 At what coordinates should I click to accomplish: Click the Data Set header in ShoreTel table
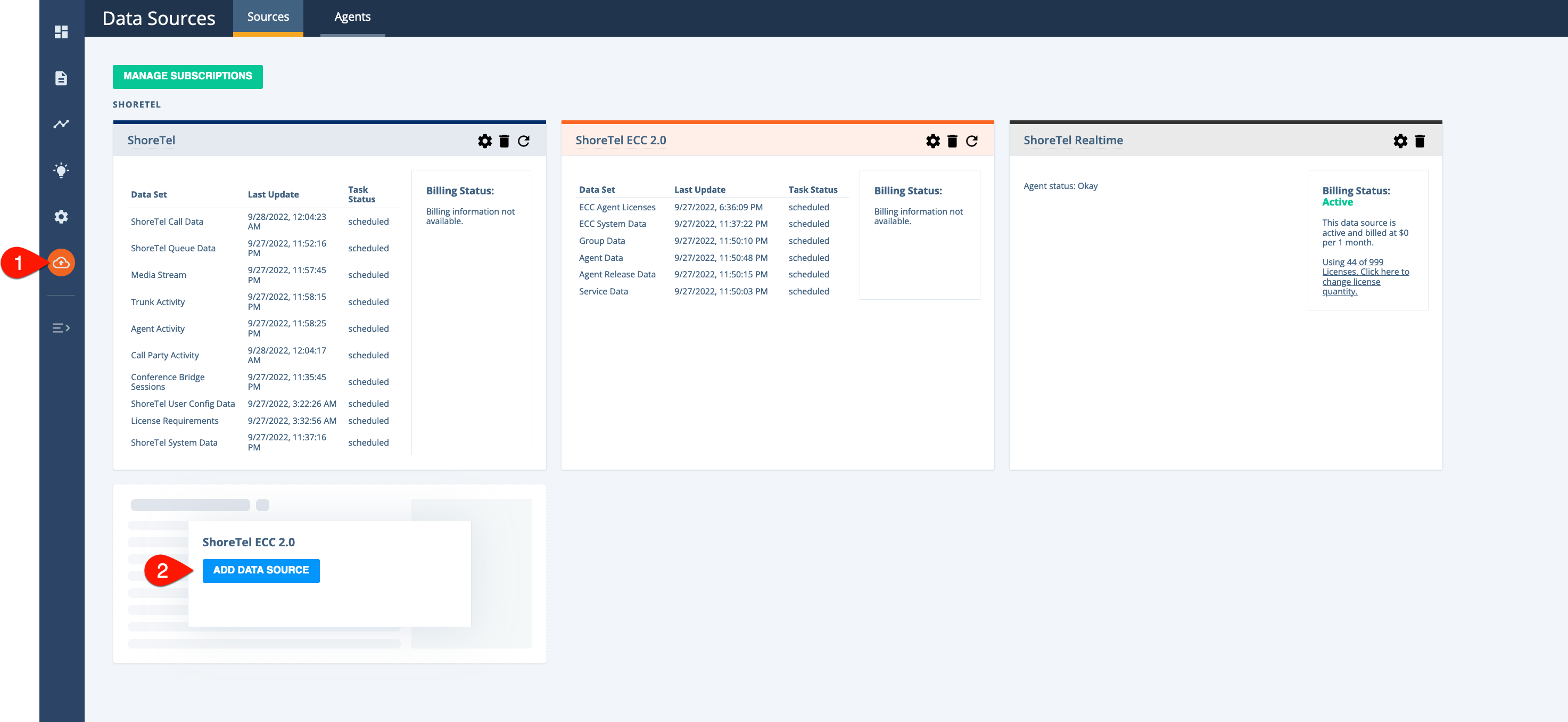click(x=148, y=195)
